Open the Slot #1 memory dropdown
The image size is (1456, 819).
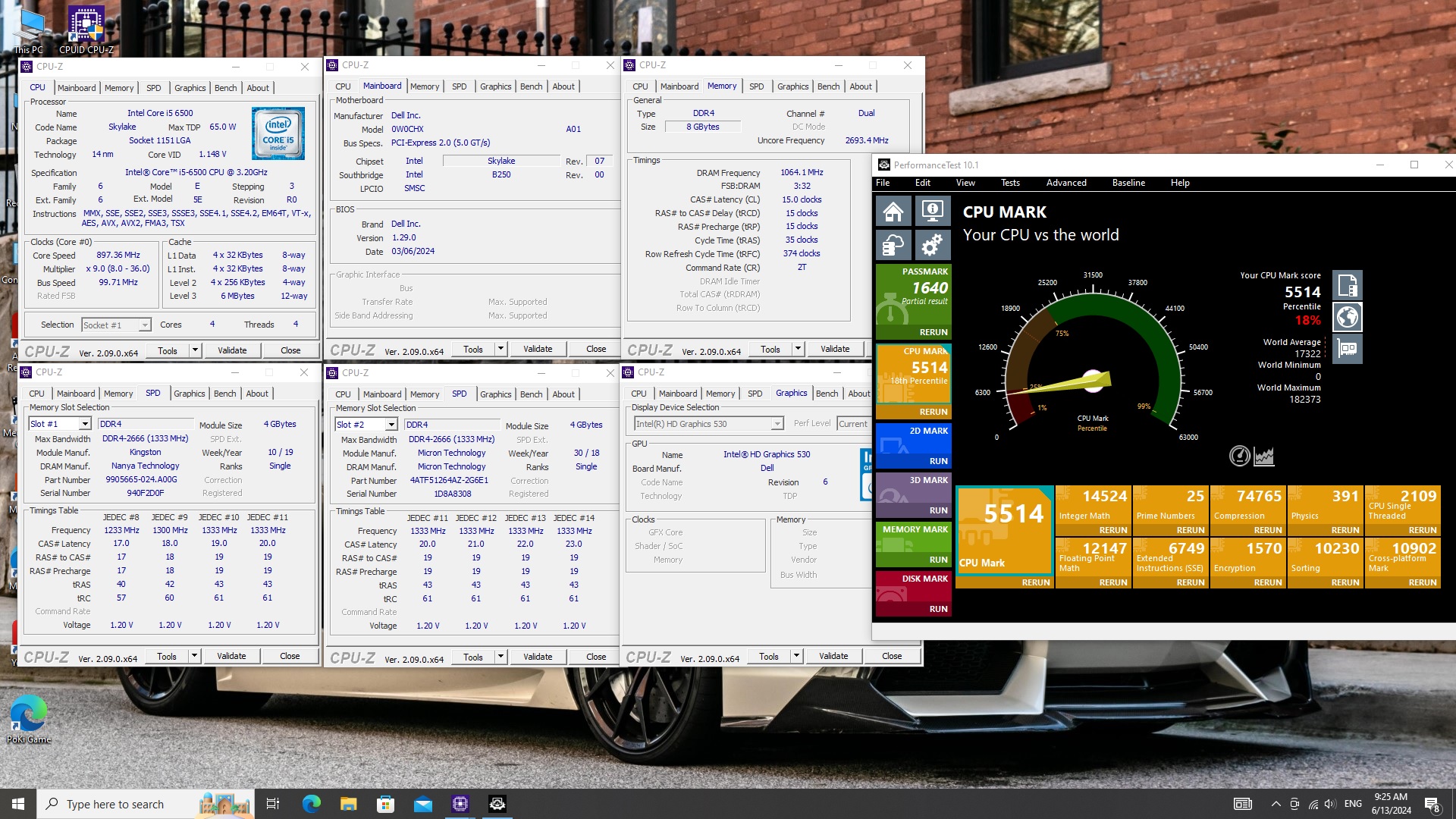85,424
